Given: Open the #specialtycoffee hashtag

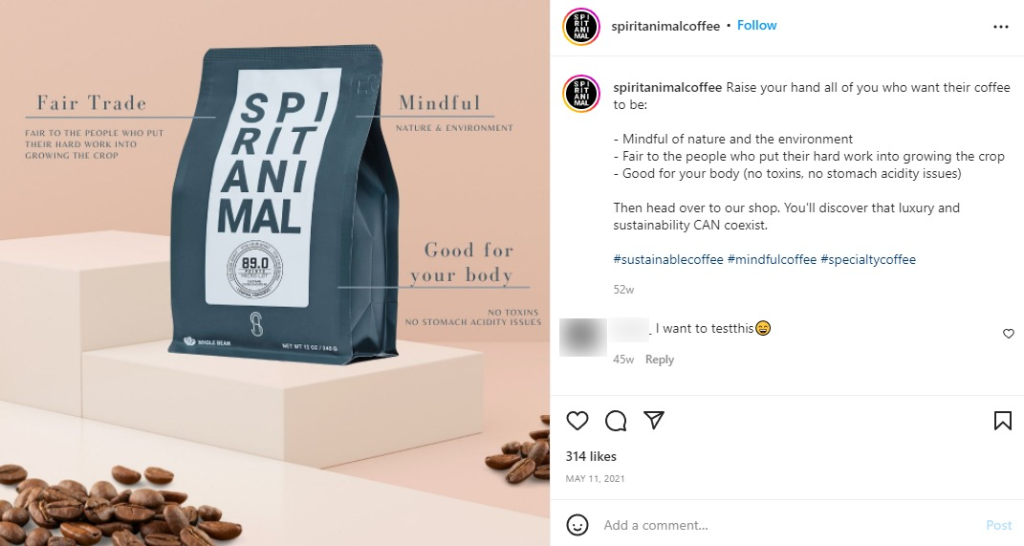Looking at the screenshot, I should tap(868, 259).
